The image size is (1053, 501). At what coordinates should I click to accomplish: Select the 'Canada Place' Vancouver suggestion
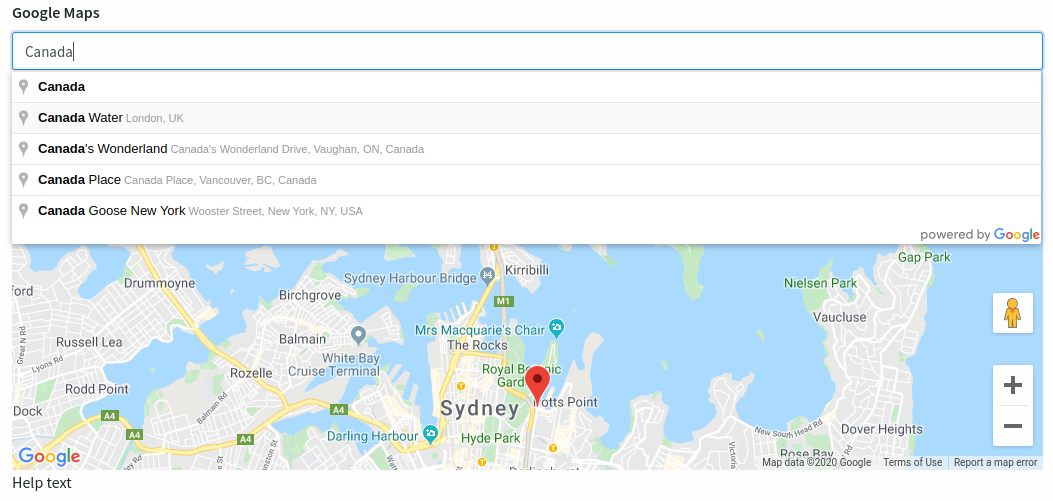pyautogui.click(x=527, y=180)
